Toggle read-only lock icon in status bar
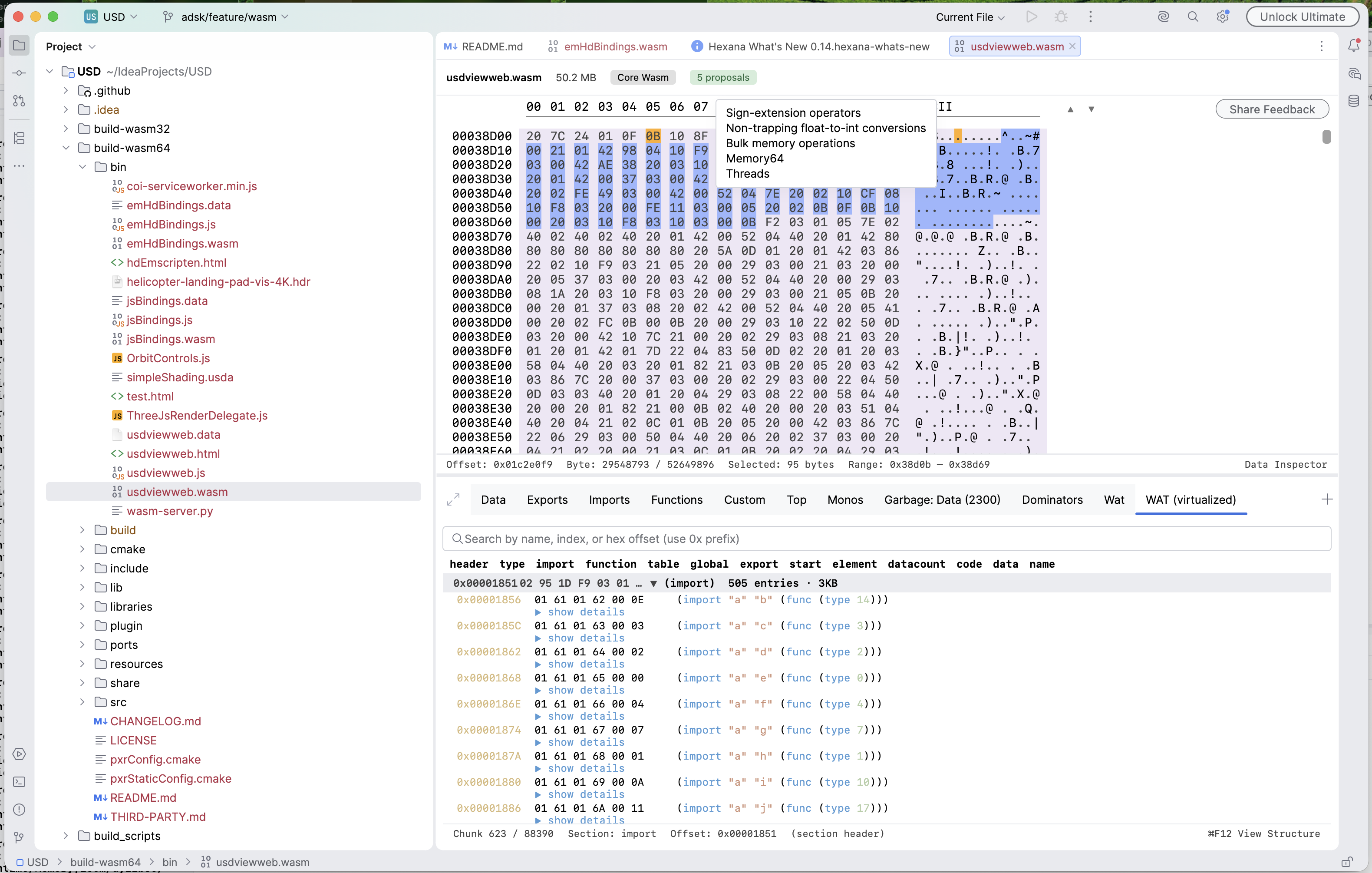 tap(1347, 862)
